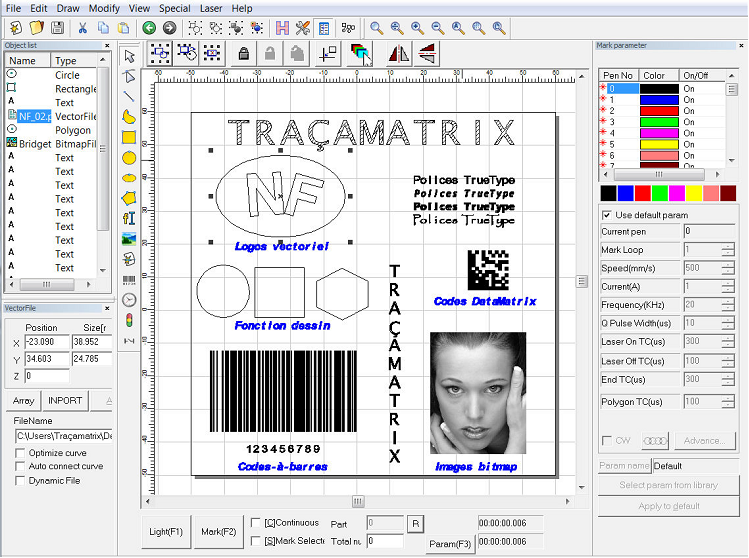Open the Laser menu
Viewport: 749px width, 558px height.
coord(211,8)
